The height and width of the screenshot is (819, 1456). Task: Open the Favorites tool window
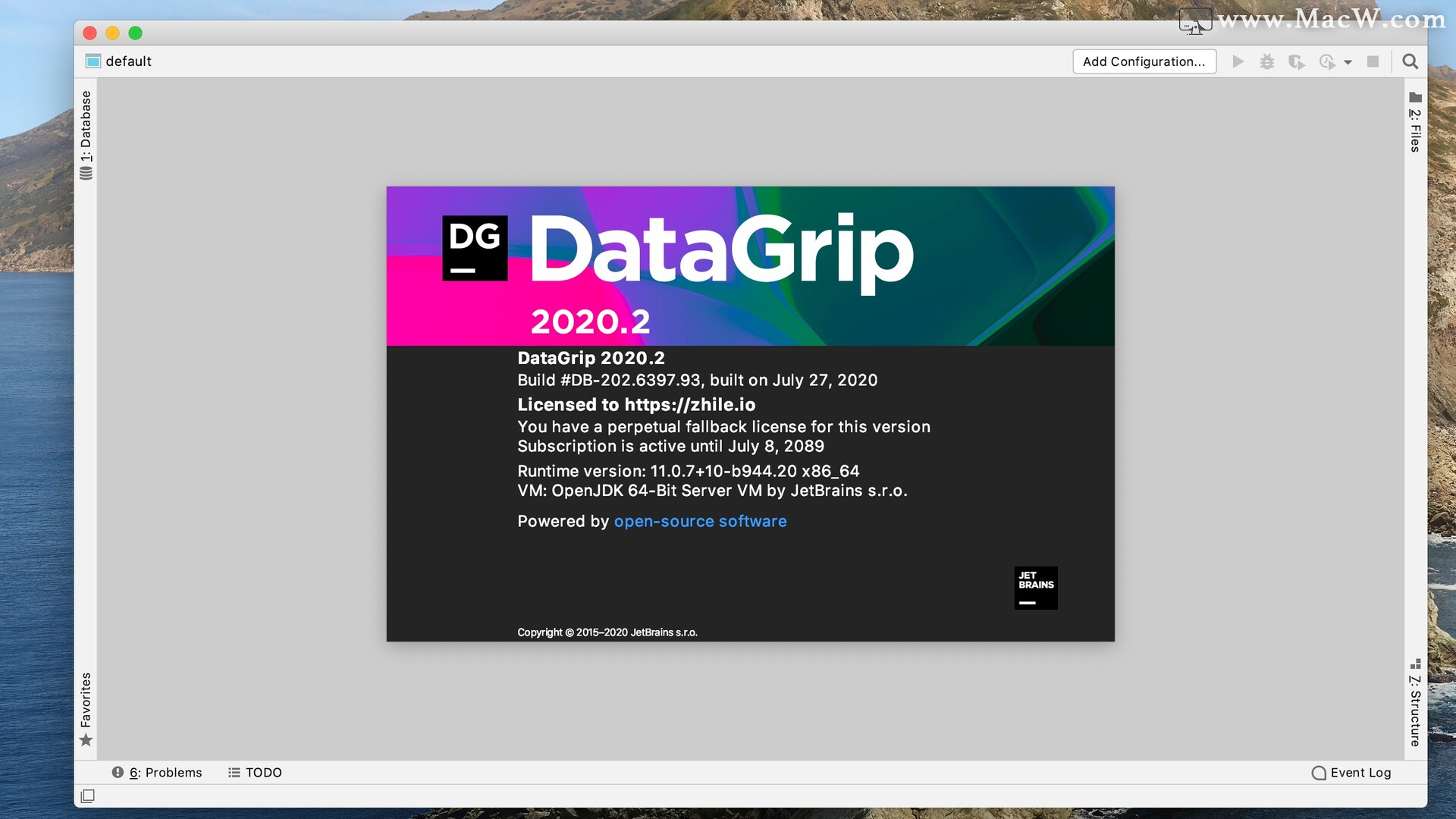pyautogui.click(x=86, y=700)
